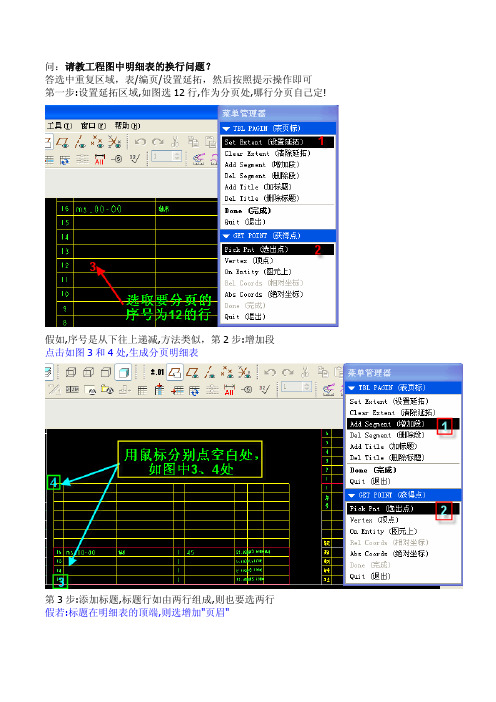Choose Abs Coords in the second figure's menu
This screenshot has width=496, height=702.
389,553
